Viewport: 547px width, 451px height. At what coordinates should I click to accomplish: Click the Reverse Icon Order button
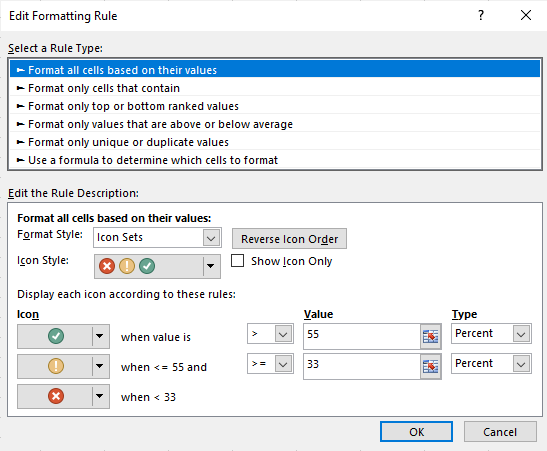(290, 239)
